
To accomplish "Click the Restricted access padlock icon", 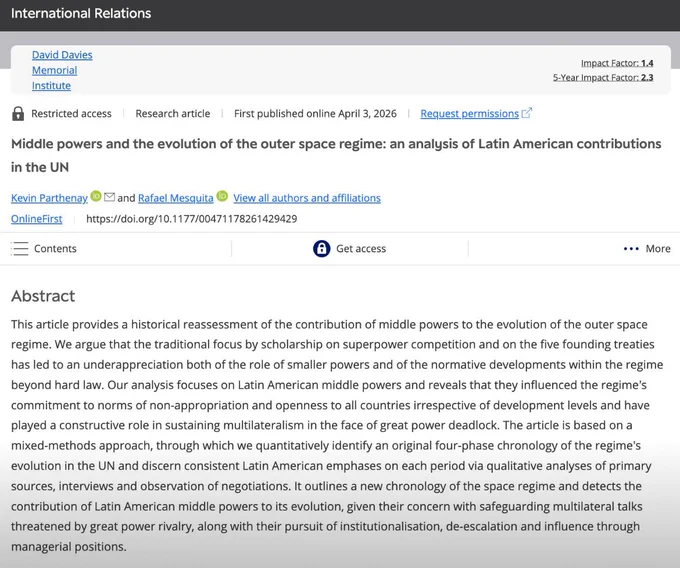I will (x=18, y=114).
